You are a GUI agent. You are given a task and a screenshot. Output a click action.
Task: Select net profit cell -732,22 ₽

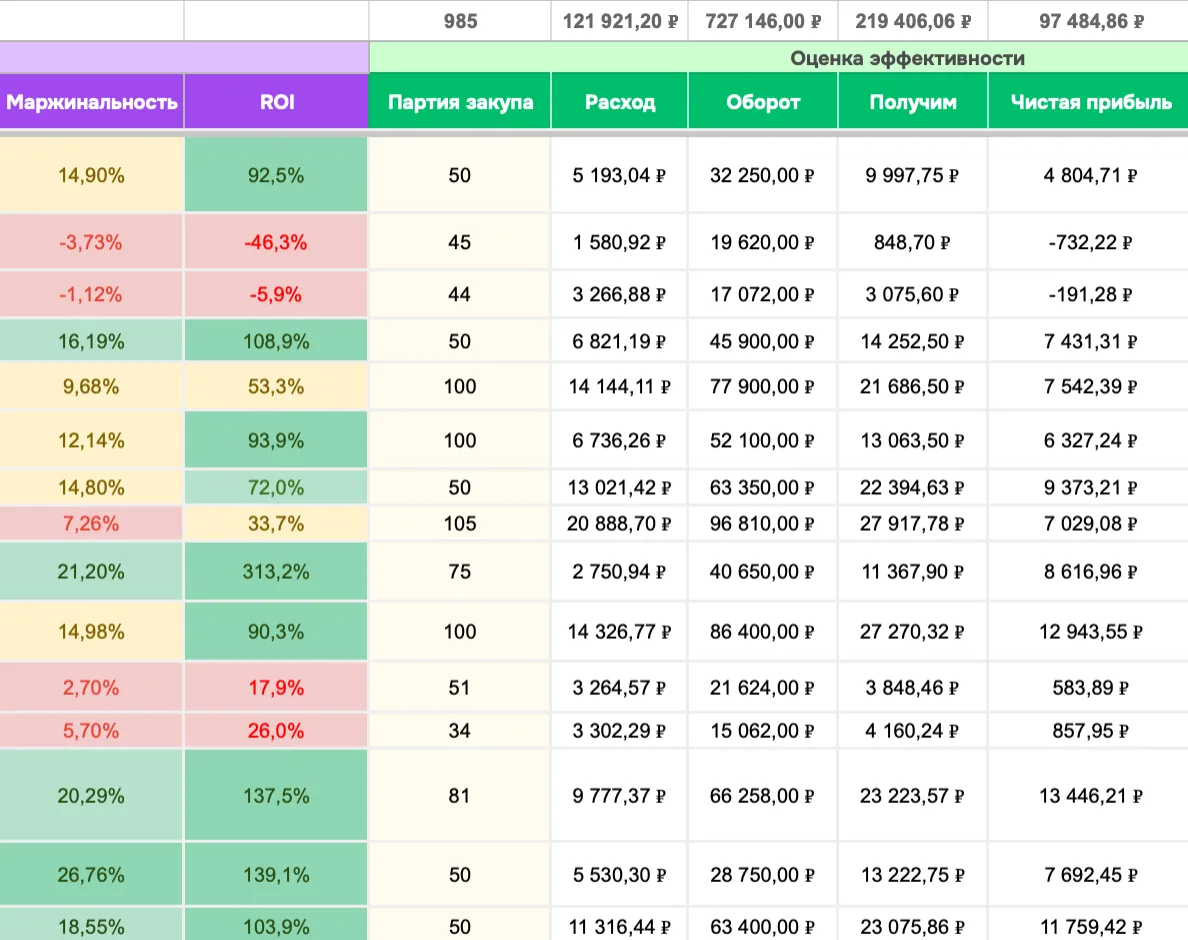click(1089, 242)
